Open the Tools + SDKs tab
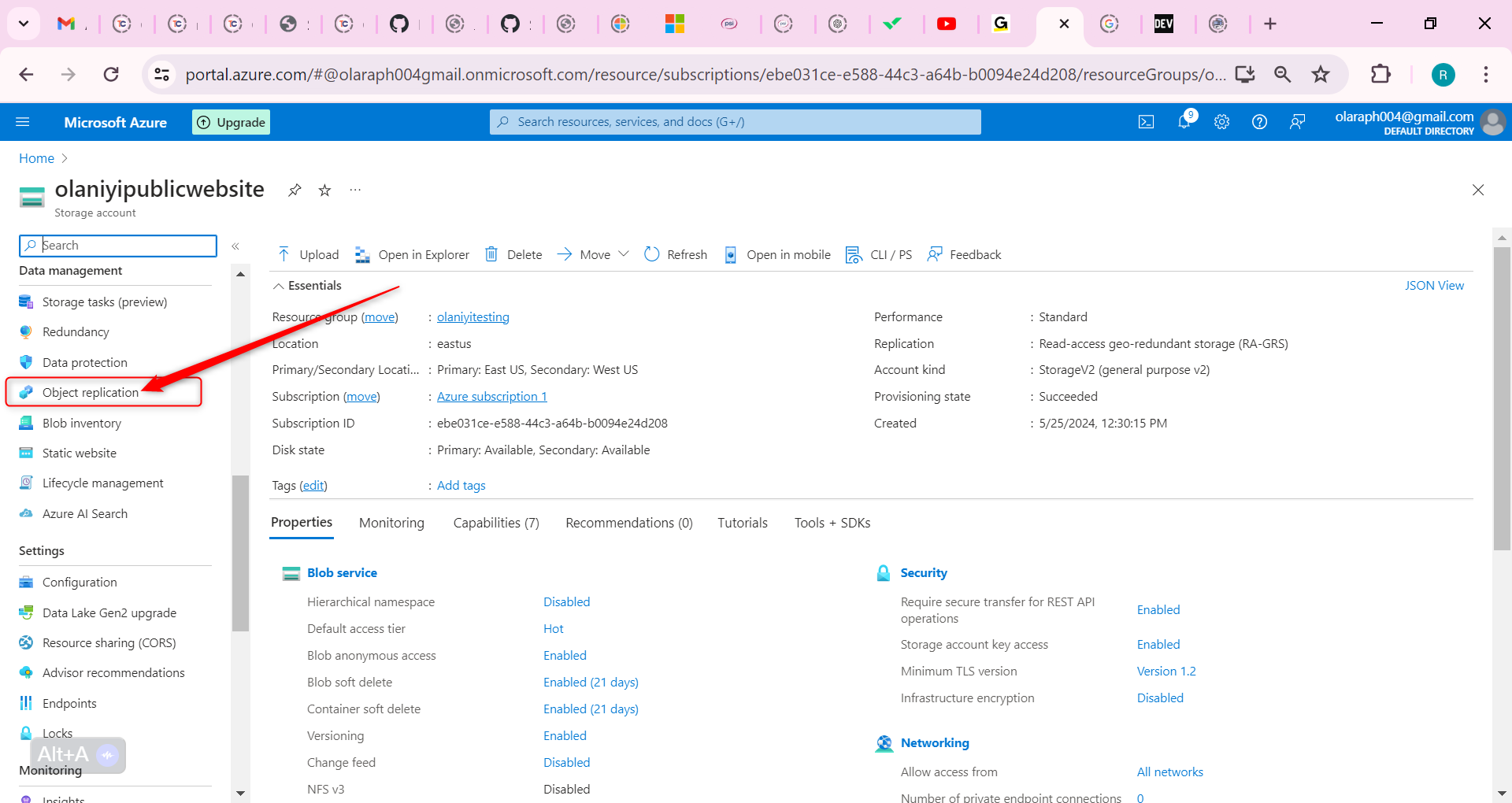 [x=832, y=523]
